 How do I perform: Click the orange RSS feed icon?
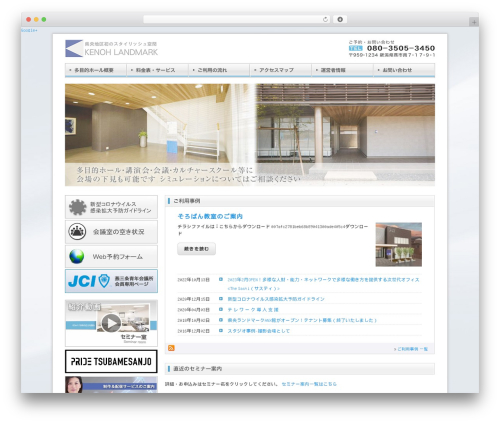tap(171, 348)
